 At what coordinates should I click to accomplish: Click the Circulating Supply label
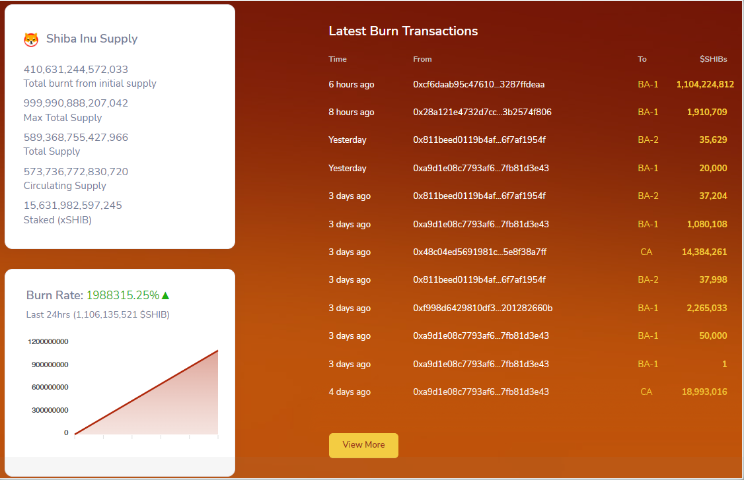[65, 185]
